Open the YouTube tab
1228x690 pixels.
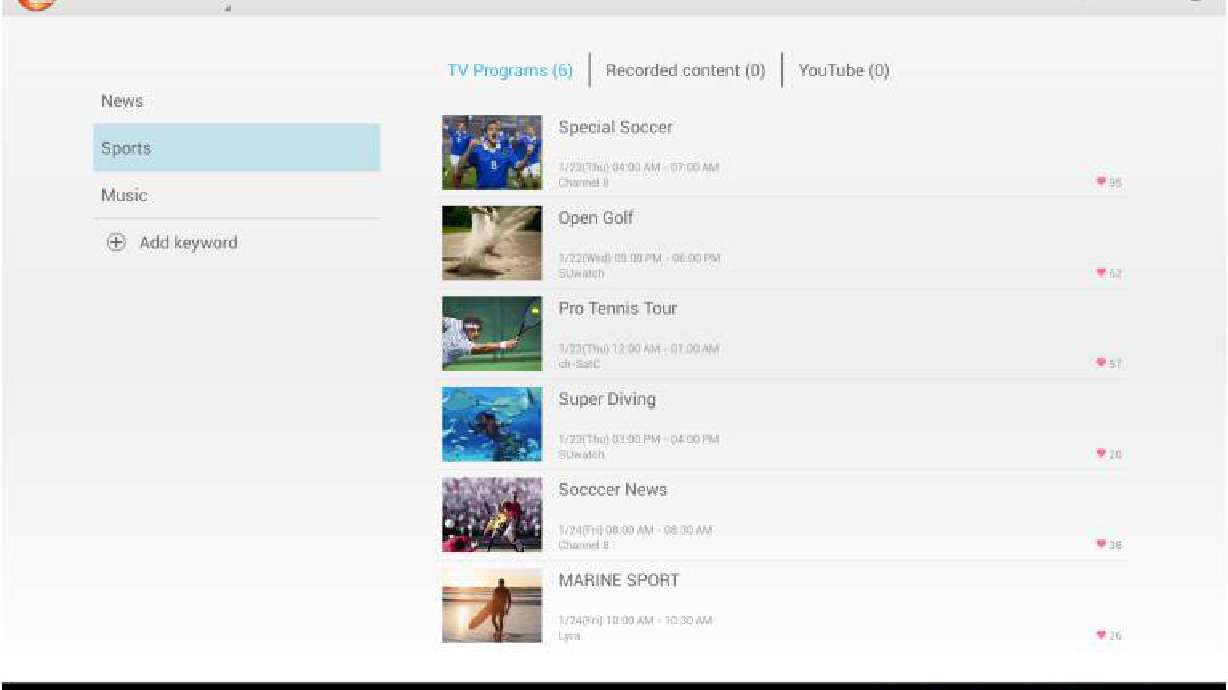click(x=844, y=70)
